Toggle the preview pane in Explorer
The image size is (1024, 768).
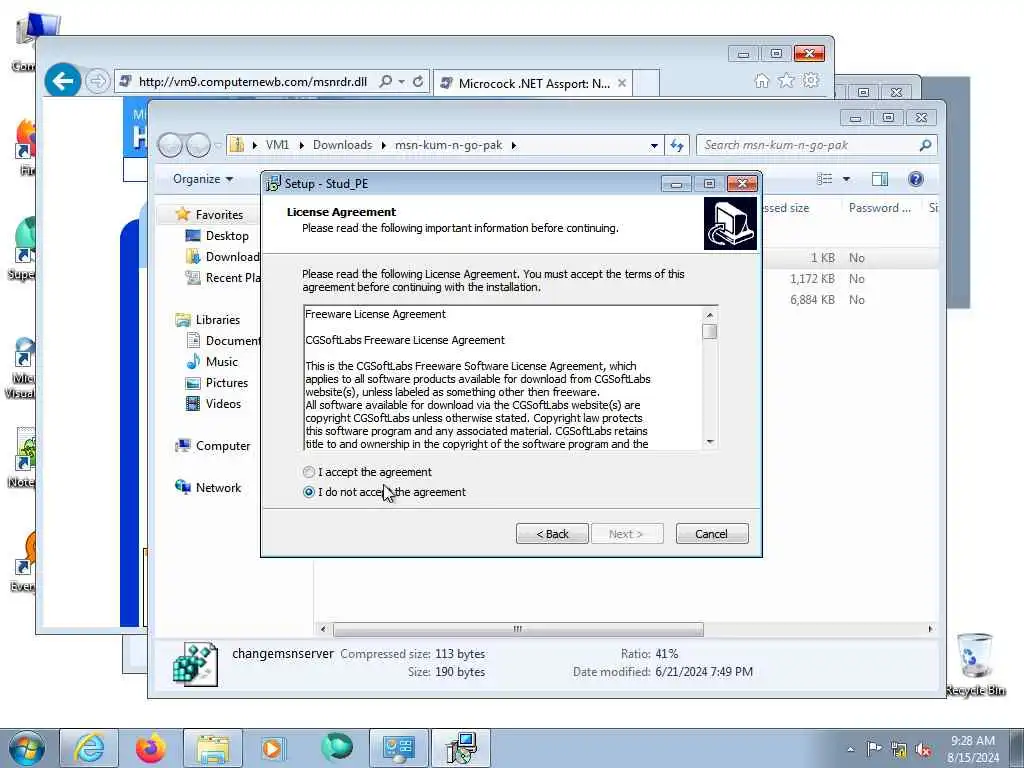click(x=880, y=179)
